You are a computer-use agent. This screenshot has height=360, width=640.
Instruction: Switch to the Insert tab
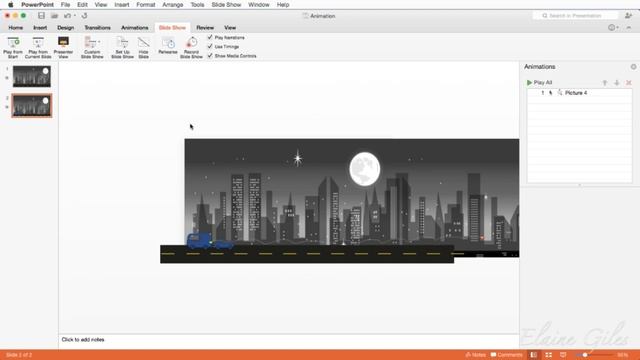click(40, 28)
